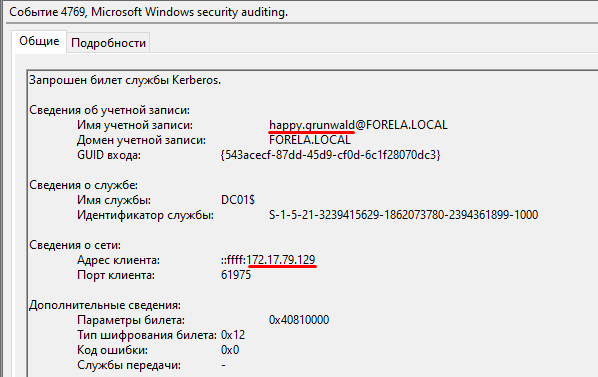Viewport: 598px width, 377px height.
Task: Select the Общие tab
Action: click(39, 41)
